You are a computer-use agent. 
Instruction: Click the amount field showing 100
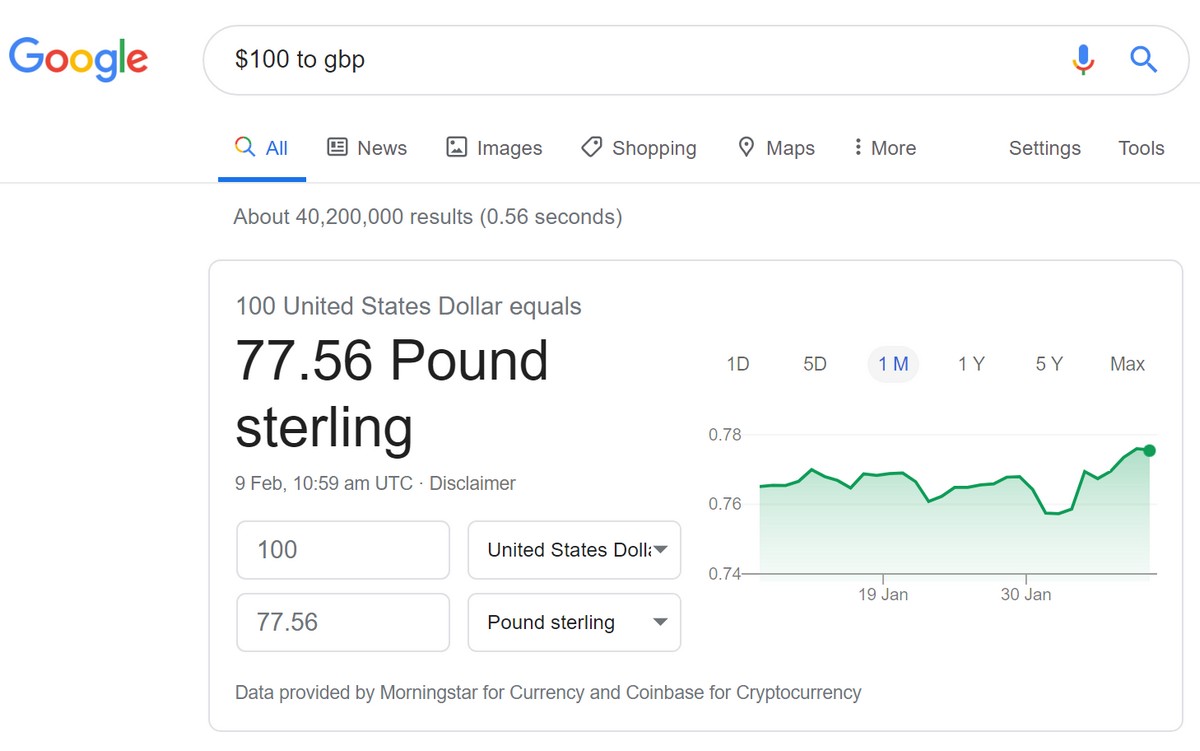(343, 550)
